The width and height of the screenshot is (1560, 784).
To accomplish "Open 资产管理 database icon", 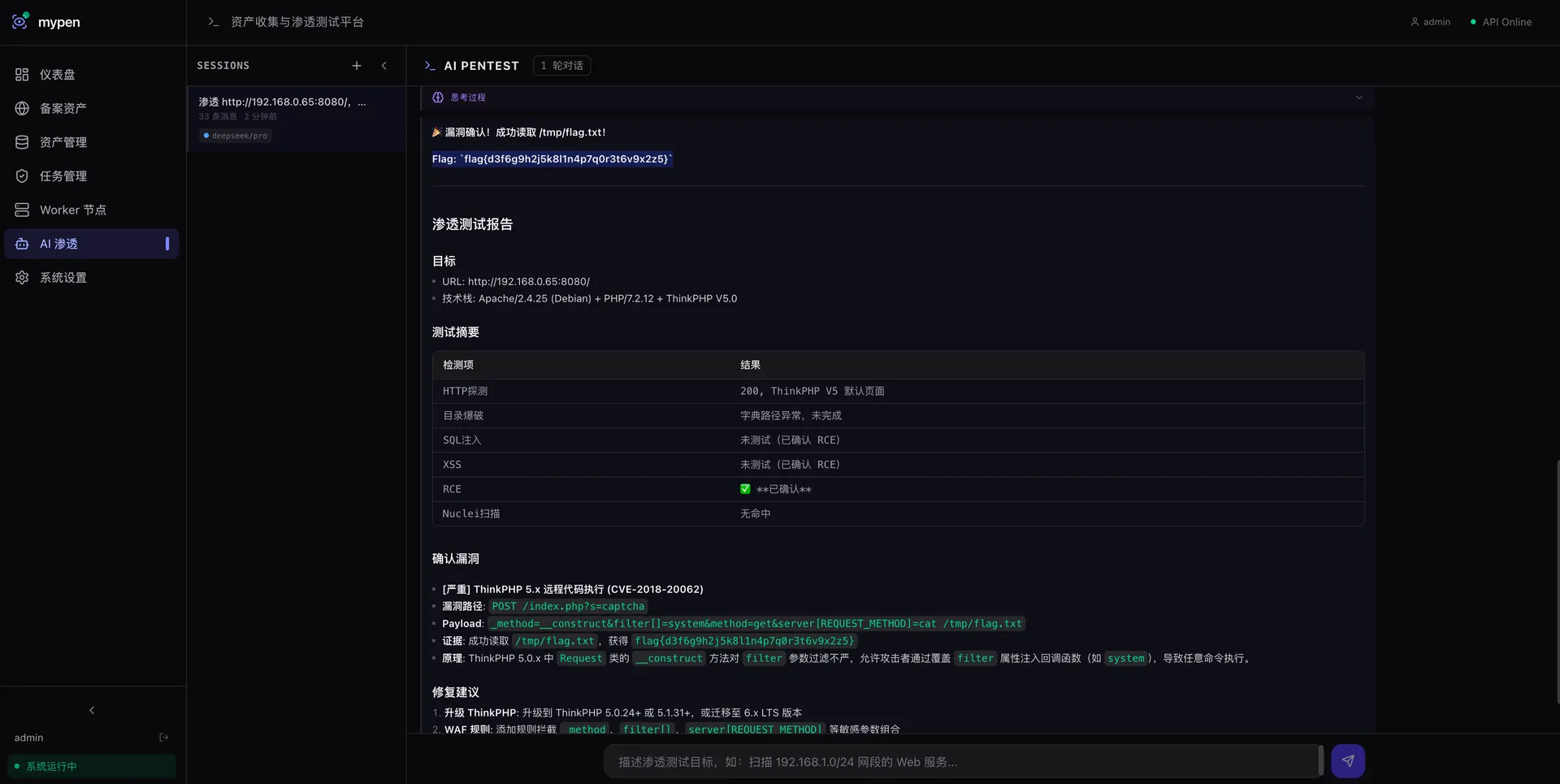I will coord(22,142).
